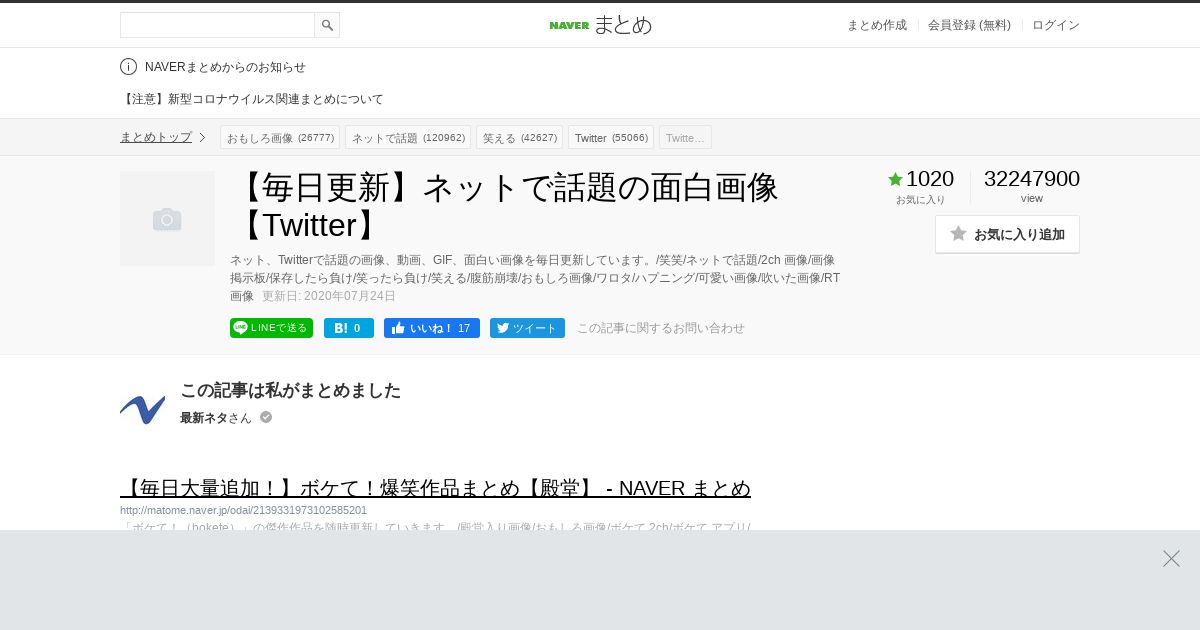Open NAVERまとめからのお知らせ heading
This screenshot has width=1200, height=630.
coord(225,67)
